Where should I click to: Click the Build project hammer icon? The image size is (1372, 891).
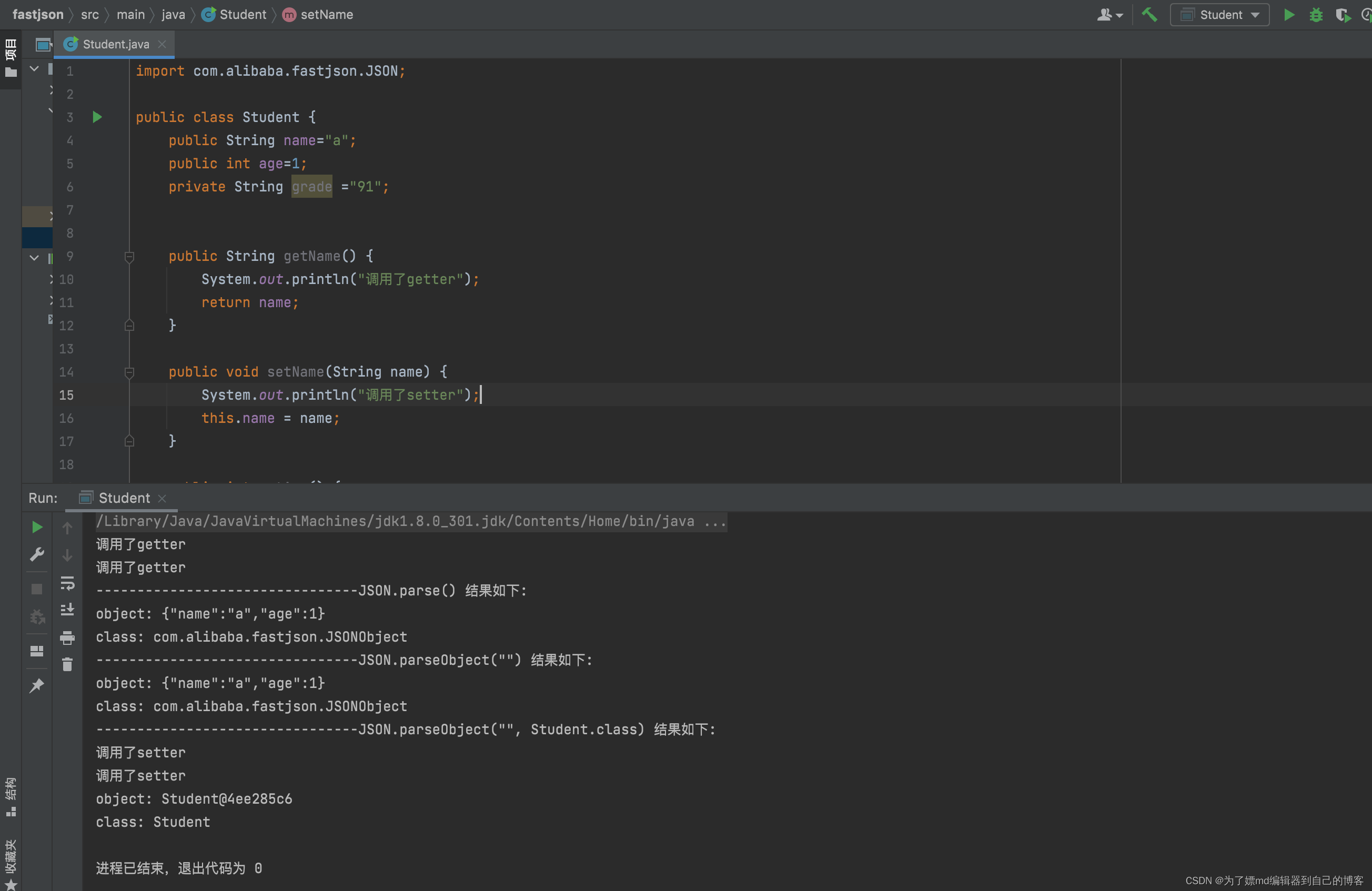[1149, 15]
